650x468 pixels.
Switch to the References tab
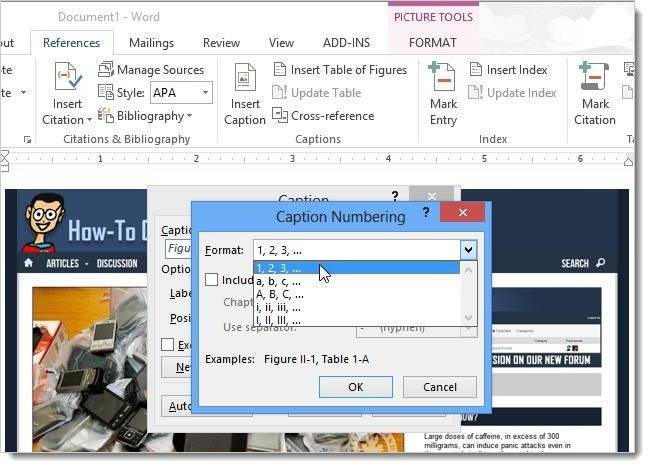coord(71,43)
